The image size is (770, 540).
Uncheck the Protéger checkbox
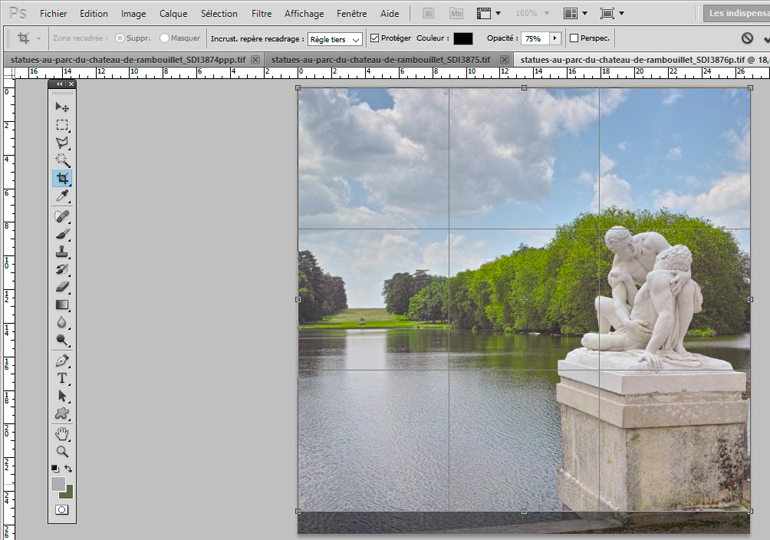[x=375, y=38]
